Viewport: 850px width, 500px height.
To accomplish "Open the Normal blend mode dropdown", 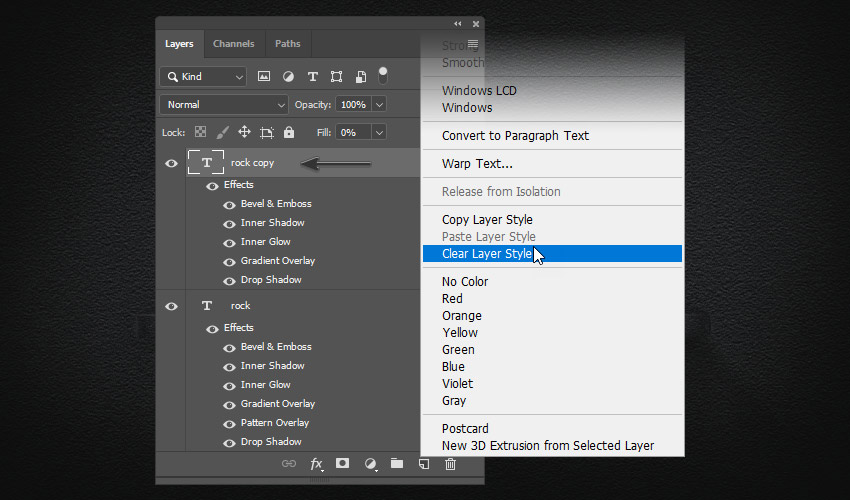I will click(x=224, y=105).
